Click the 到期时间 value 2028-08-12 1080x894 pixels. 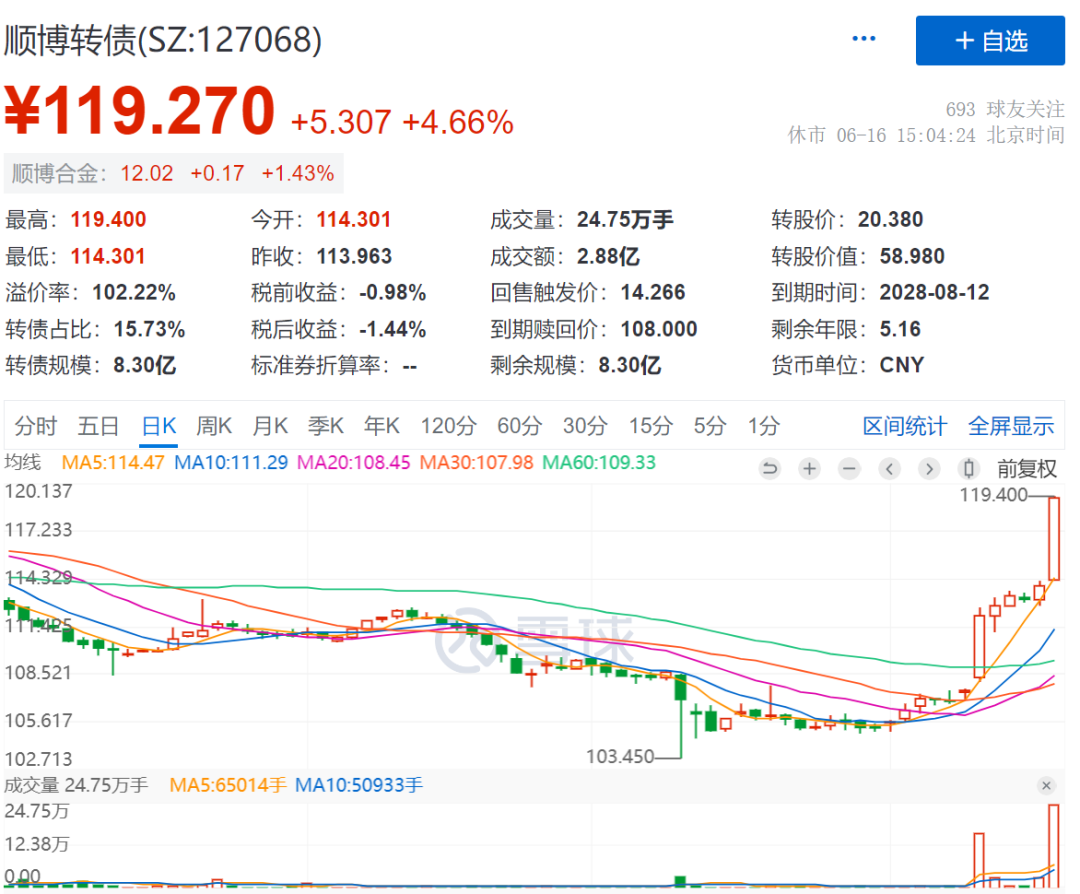coord(934,293)
